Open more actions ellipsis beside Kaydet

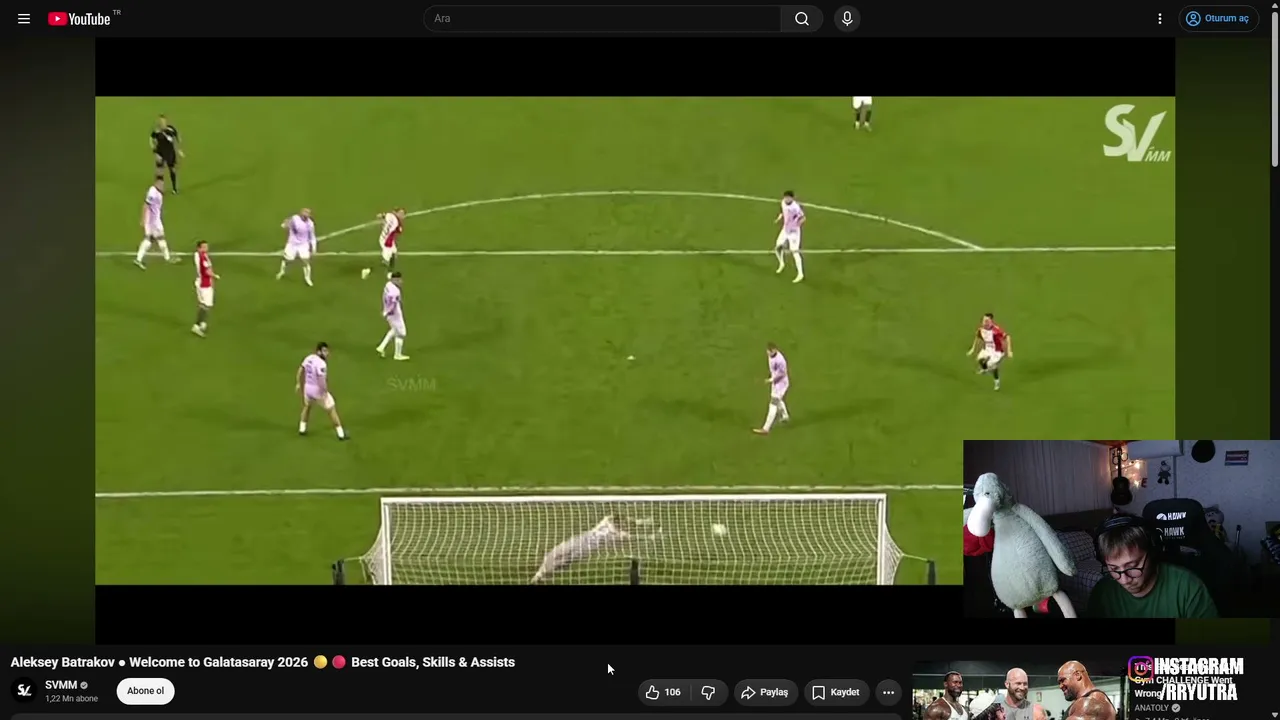[888, 692]
